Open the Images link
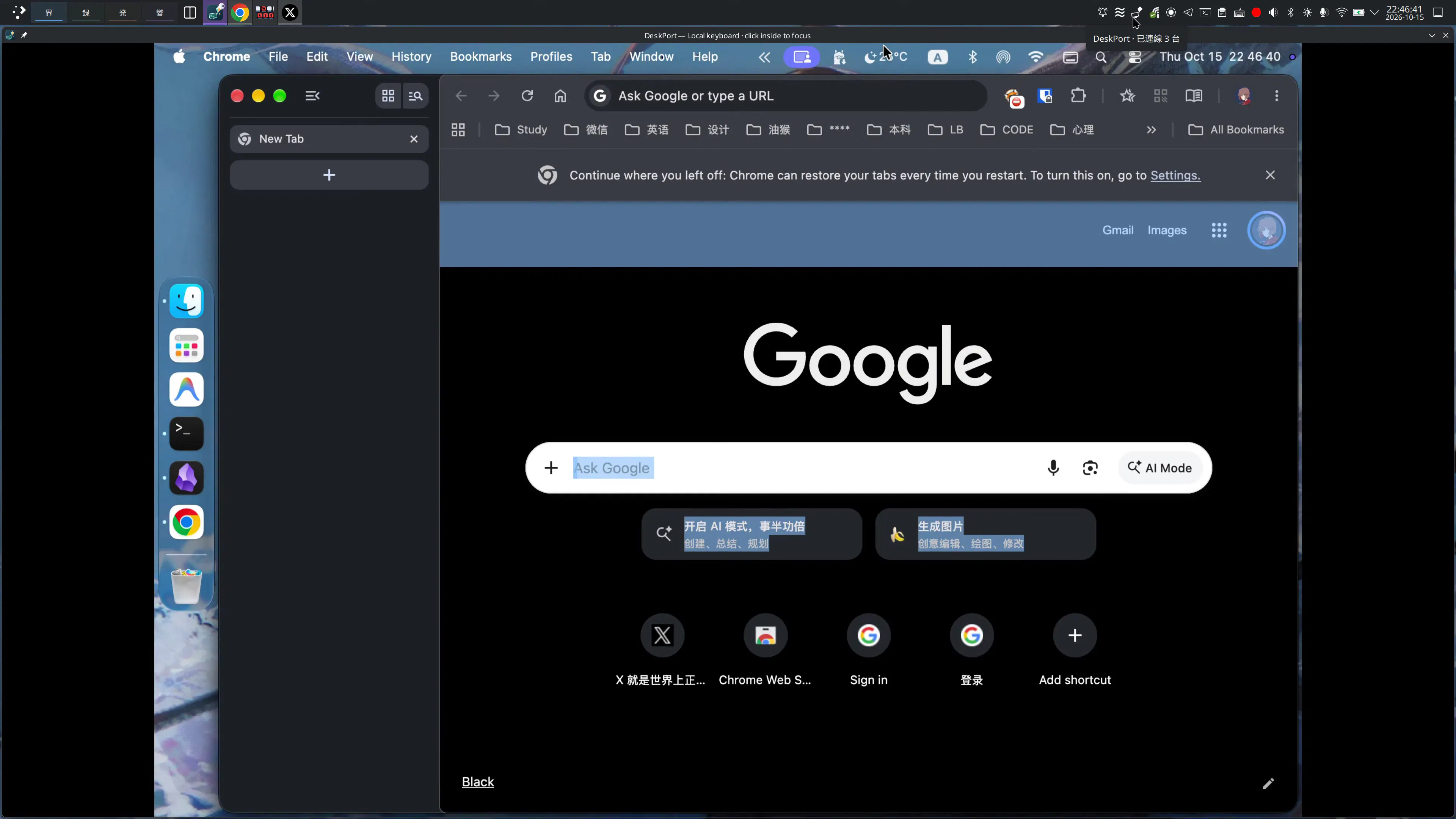1456x819 pixels. [1167, 230]
